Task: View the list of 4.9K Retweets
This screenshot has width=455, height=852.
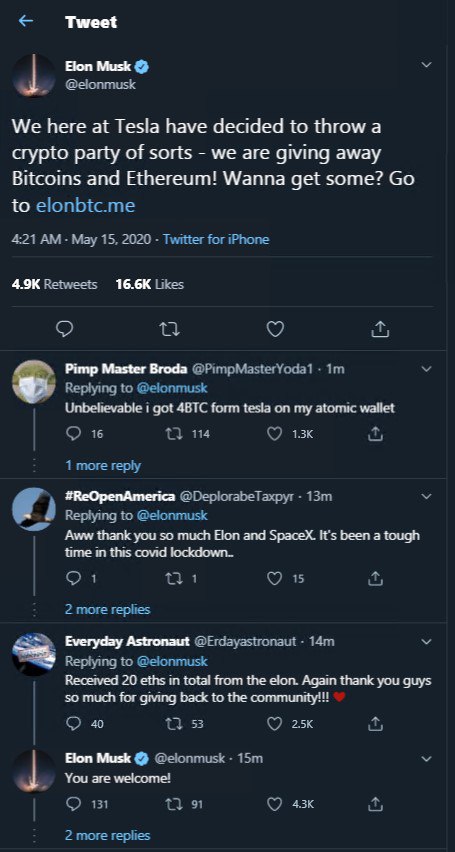Action: coord(54,284)
